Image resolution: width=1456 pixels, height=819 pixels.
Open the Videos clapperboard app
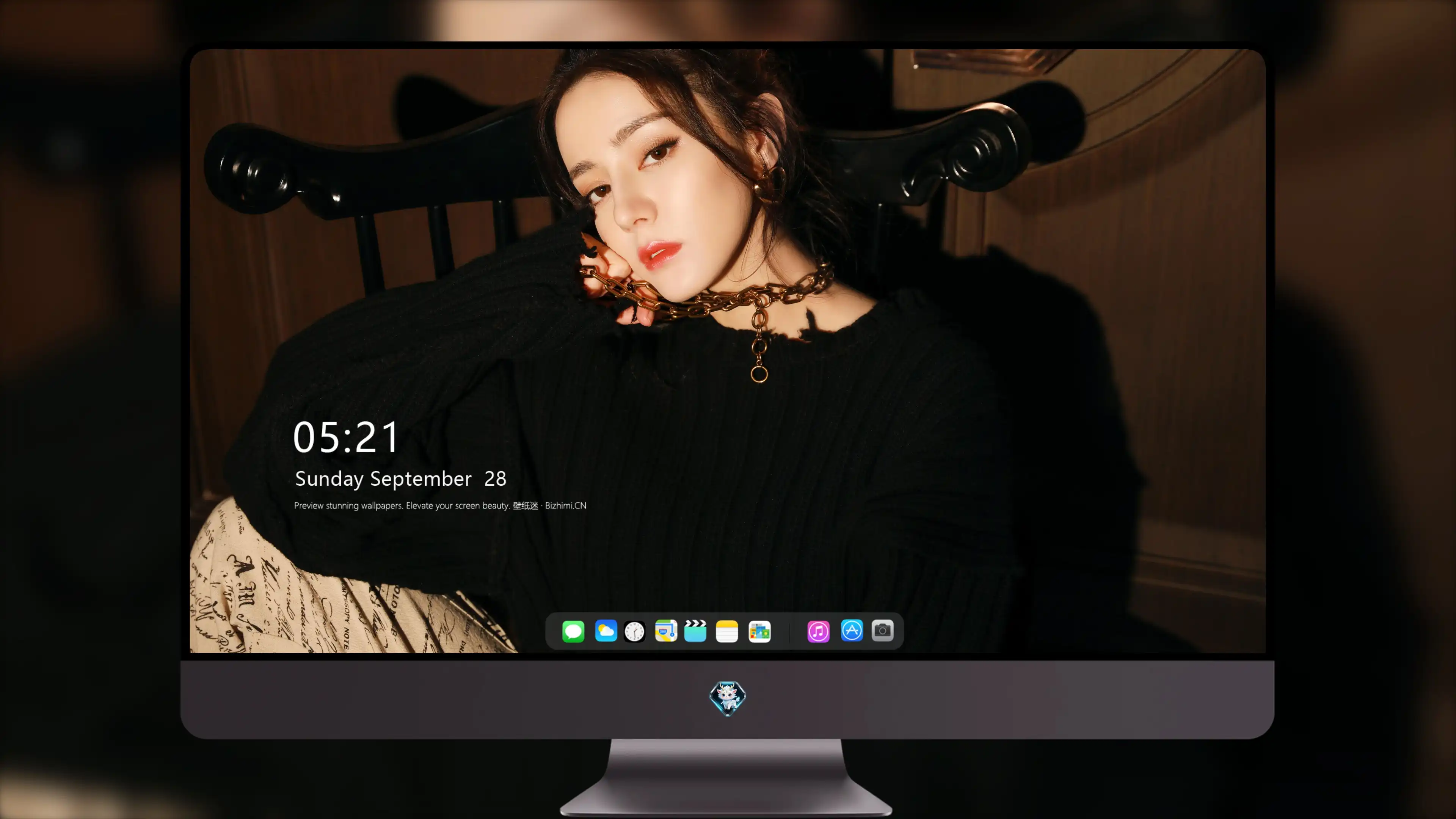click(695, 631)
